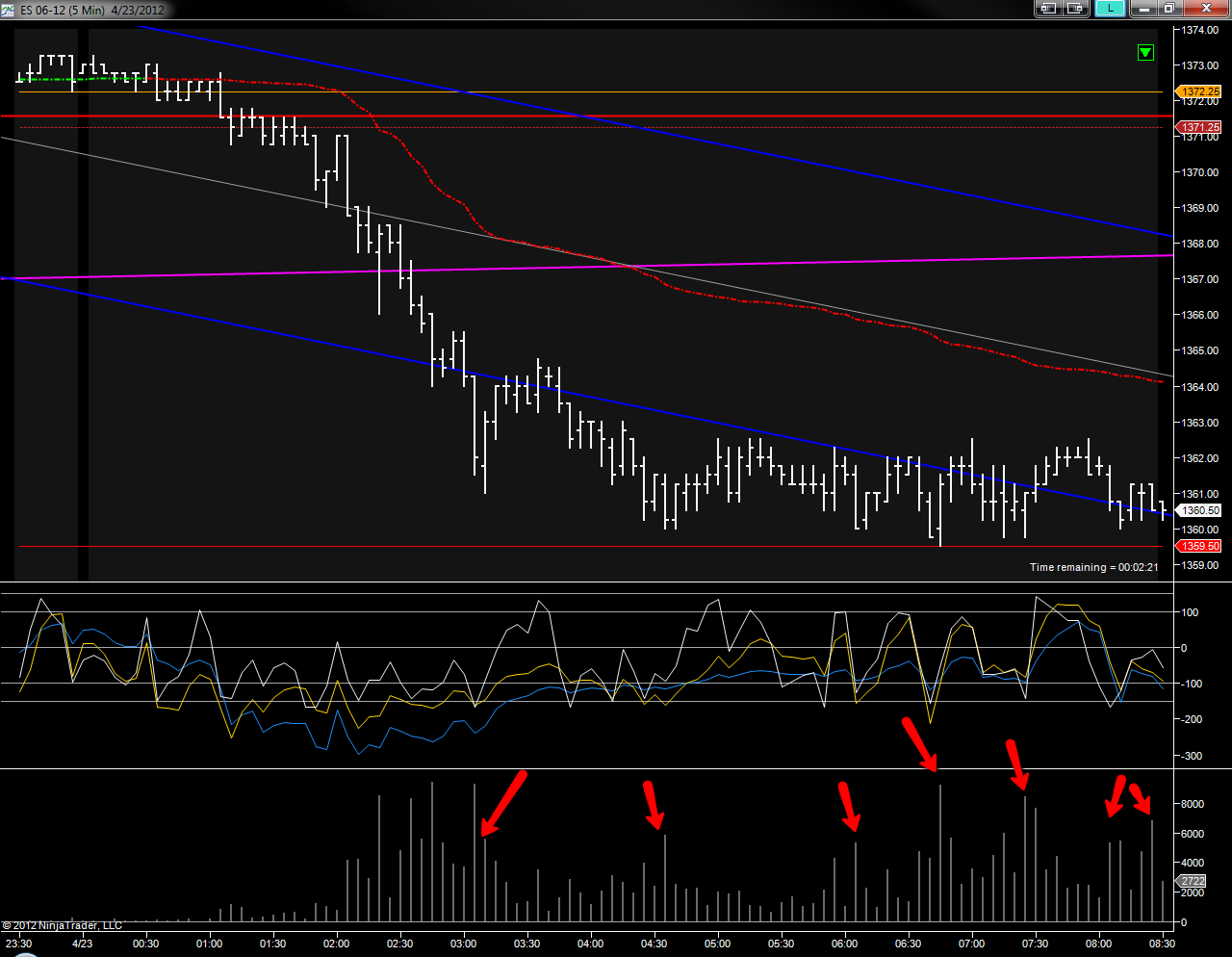Click the 02:30 time axis label
Image resolution: width=1232 pixels, height=957 pixels.
tap(400, 944)
